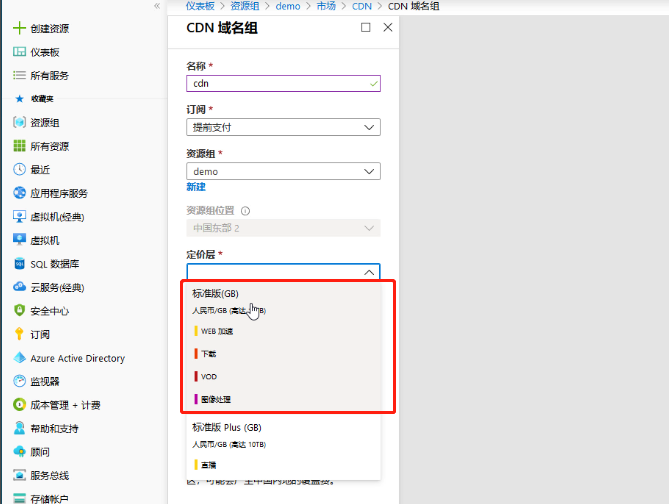Open 所有服务 in the sidebar
This screenshot has width=669, height=504.
pos(49,76)
